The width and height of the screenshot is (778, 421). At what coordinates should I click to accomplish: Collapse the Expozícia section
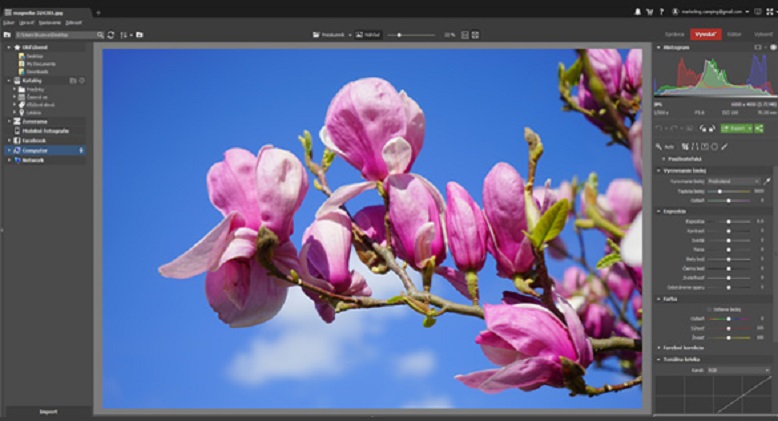click(x=659, y=211)
